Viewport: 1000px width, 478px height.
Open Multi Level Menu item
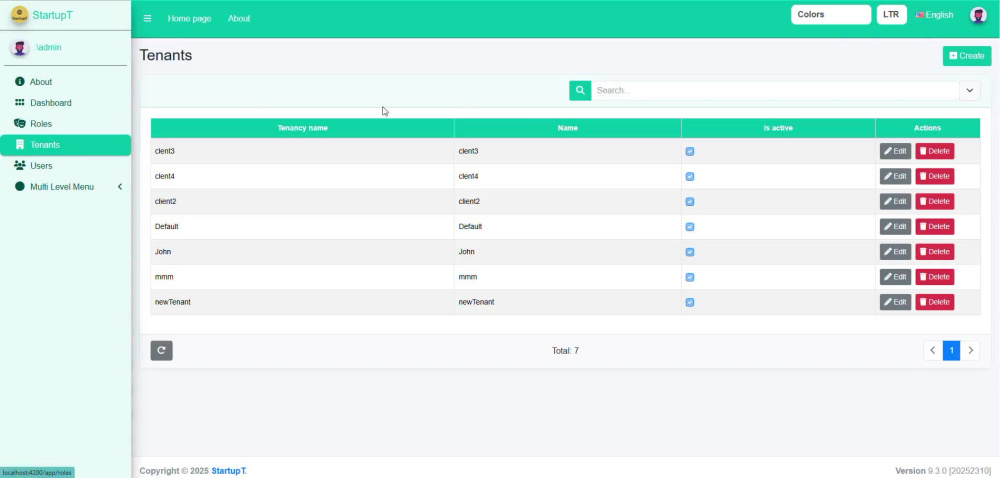65,187
